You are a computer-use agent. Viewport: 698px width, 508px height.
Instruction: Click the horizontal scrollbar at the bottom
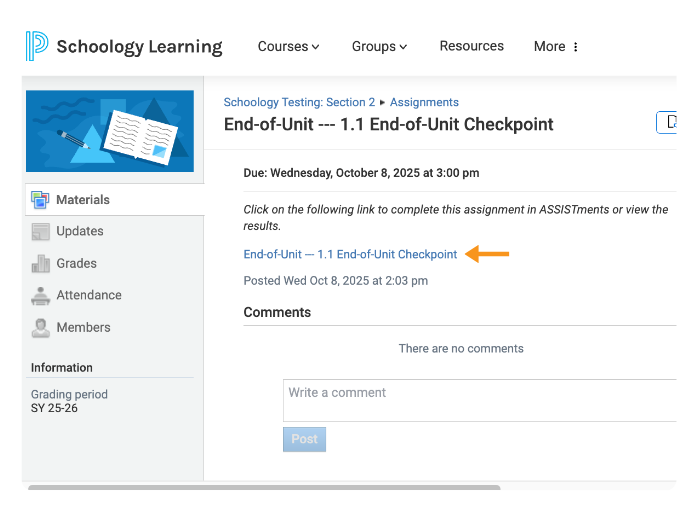click(264, 488)
